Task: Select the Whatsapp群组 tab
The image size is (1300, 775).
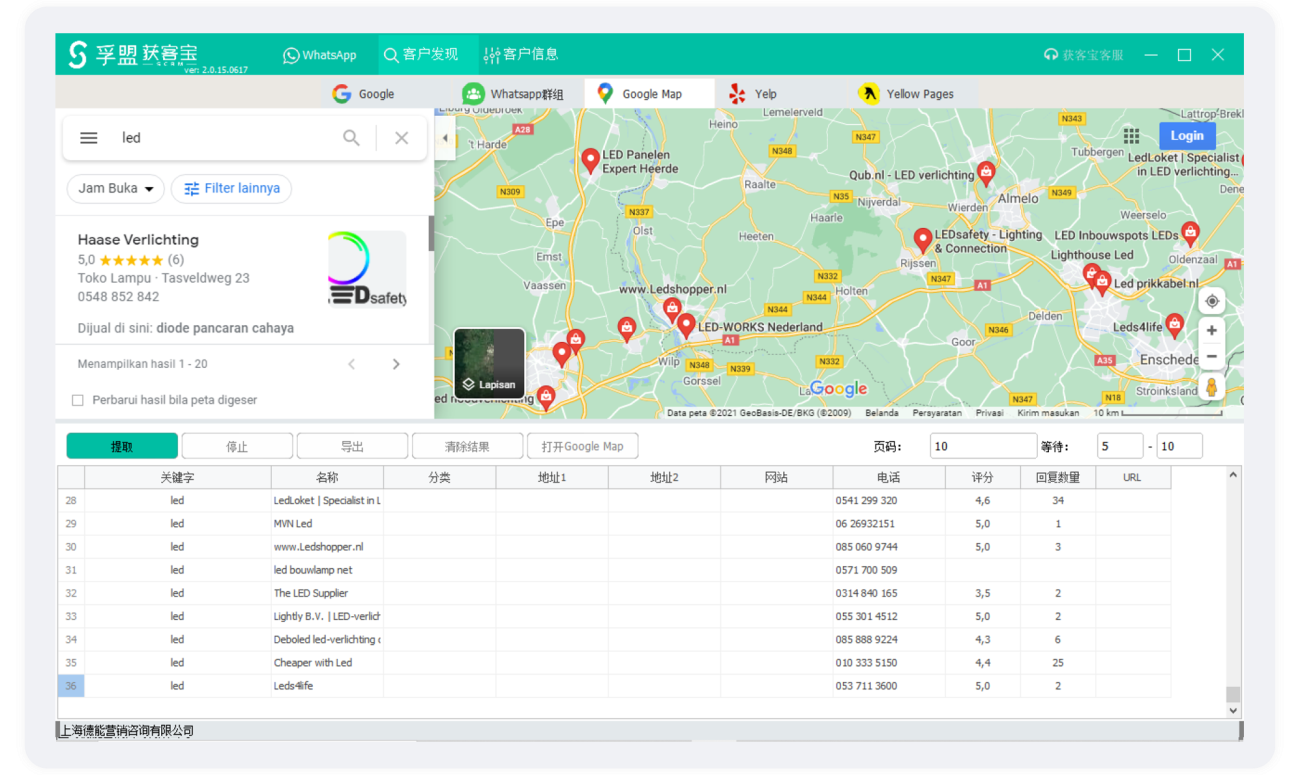Action: (x=513, y=94)
